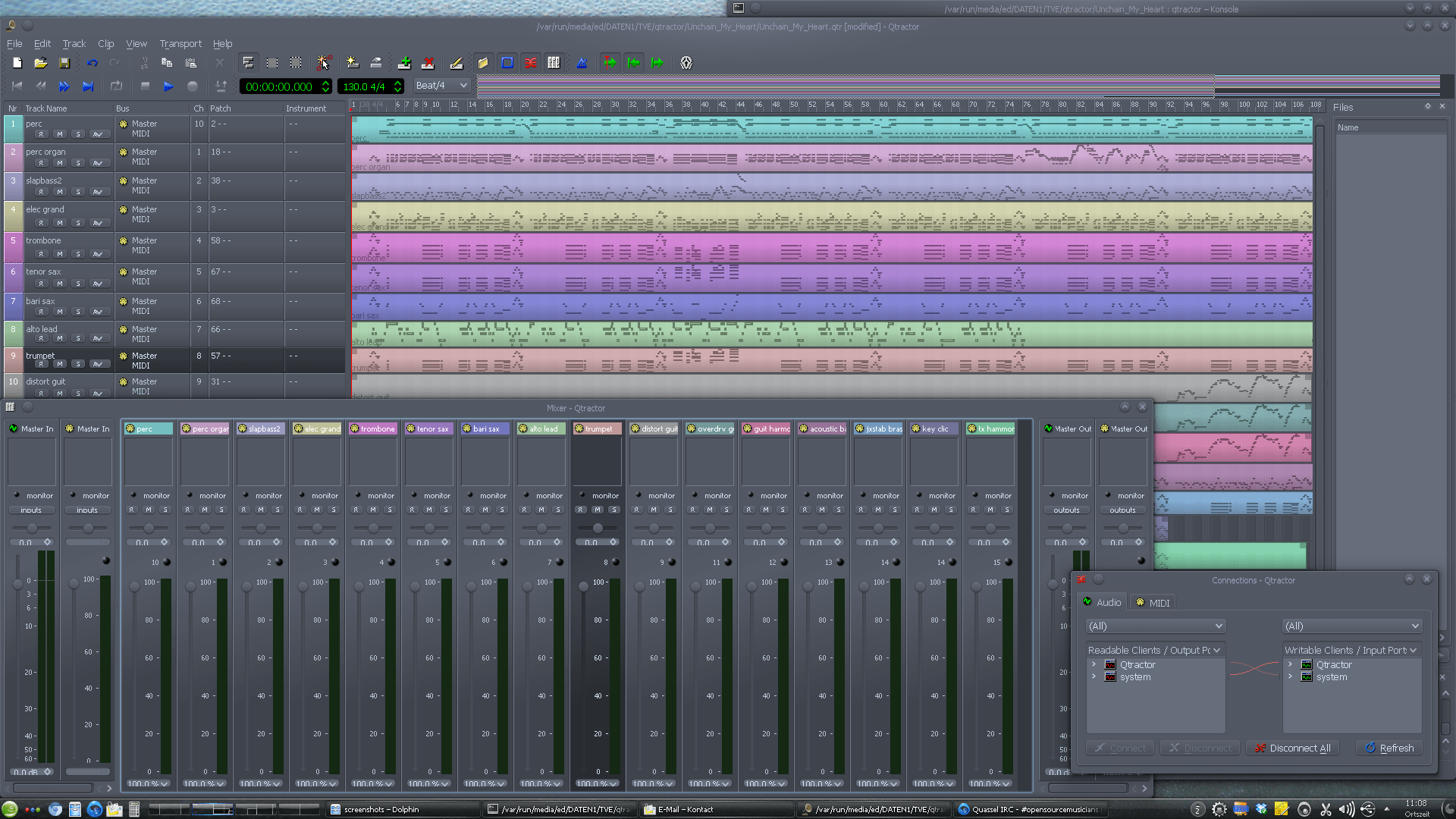1456x819 pixels.
Task: Solo the perc organ track
Action: [x=78, y=163]
